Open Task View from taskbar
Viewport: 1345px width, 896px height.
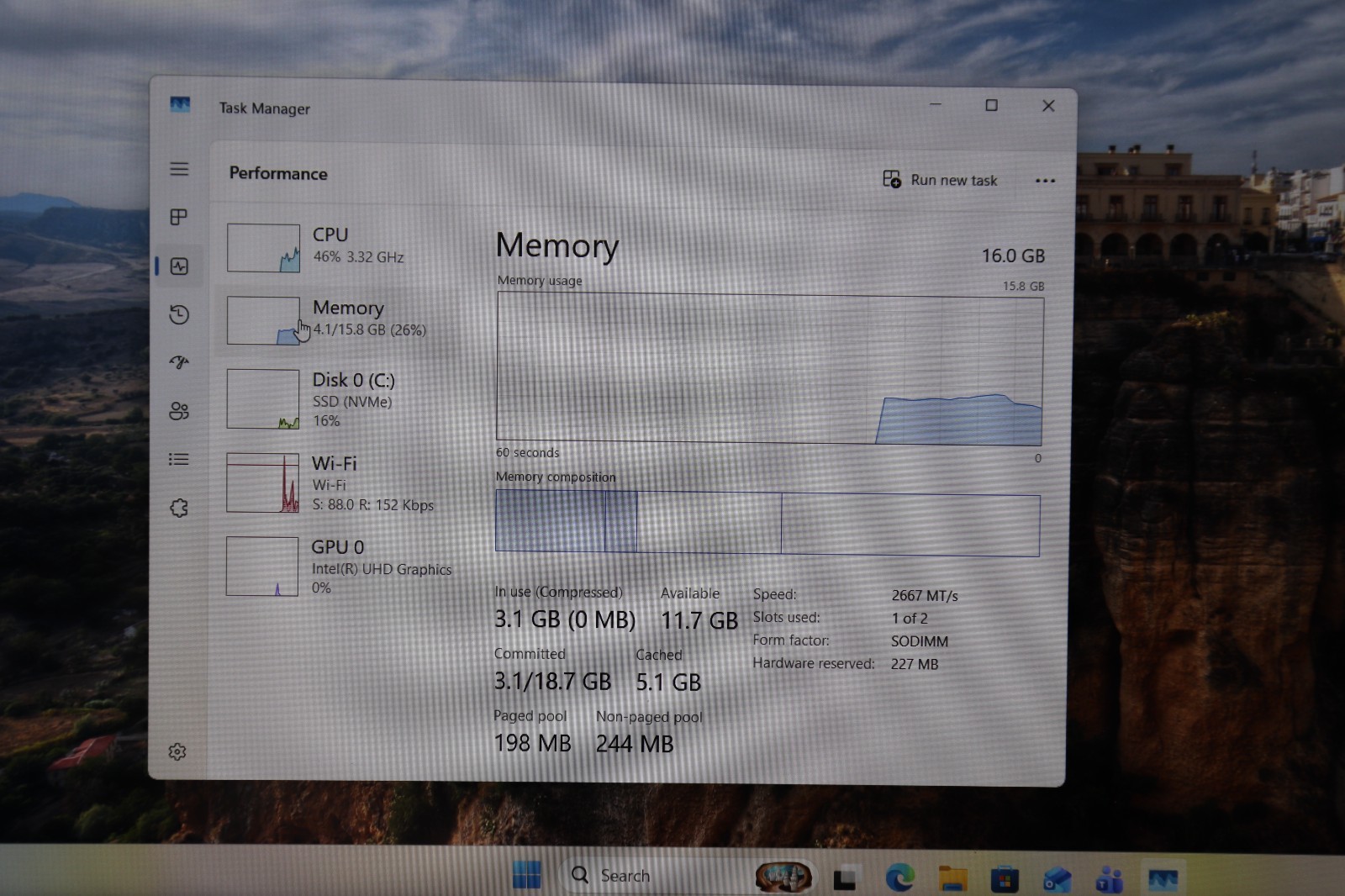845,878
